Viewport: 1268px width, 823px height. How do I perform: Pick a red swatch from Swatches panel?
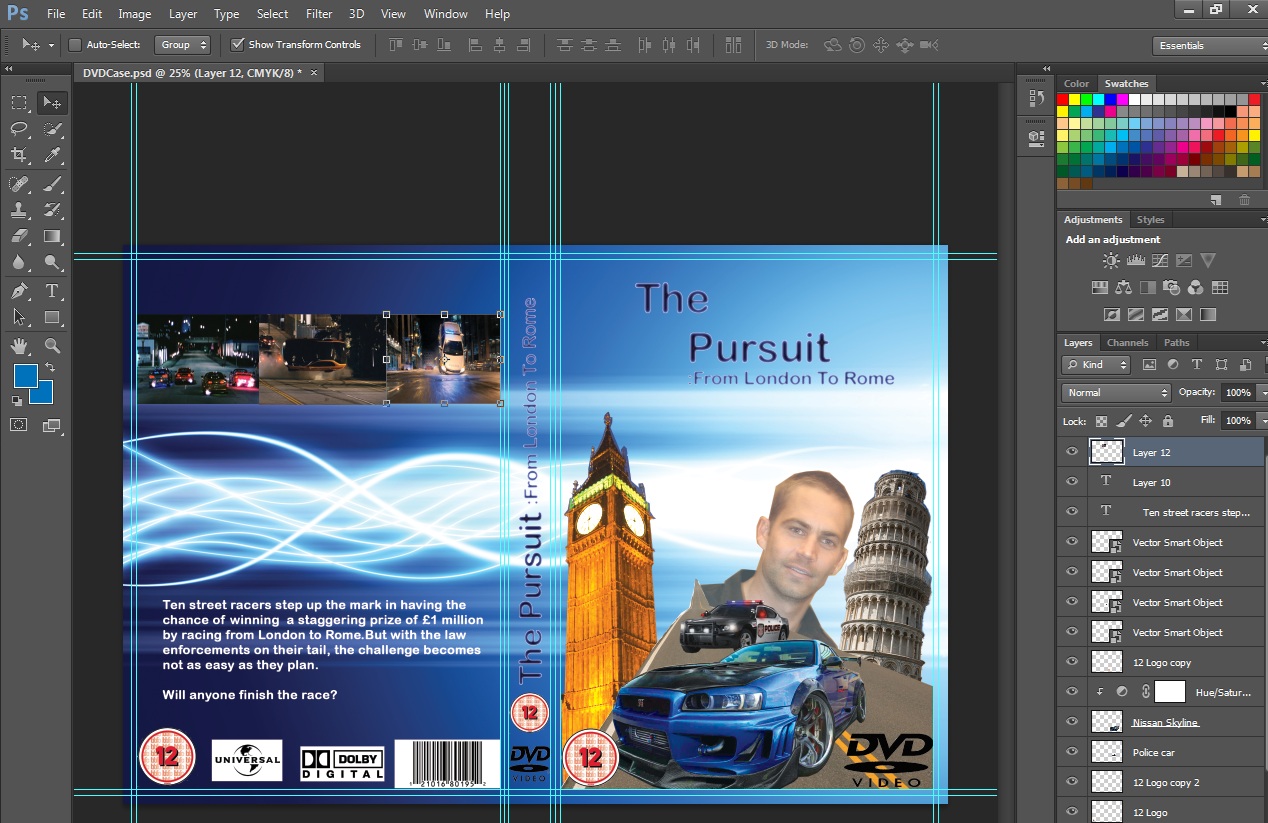[x=1064, y=99]
